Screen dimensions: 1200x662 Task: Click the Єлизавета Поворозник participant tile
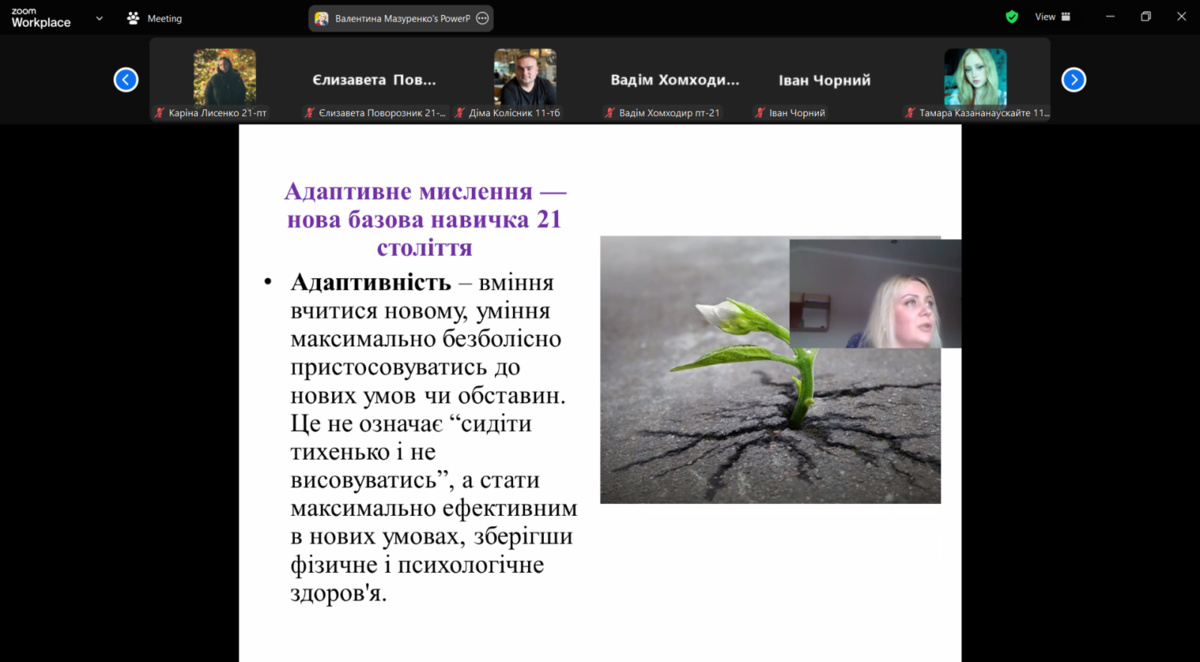click(x=375, y=80)
